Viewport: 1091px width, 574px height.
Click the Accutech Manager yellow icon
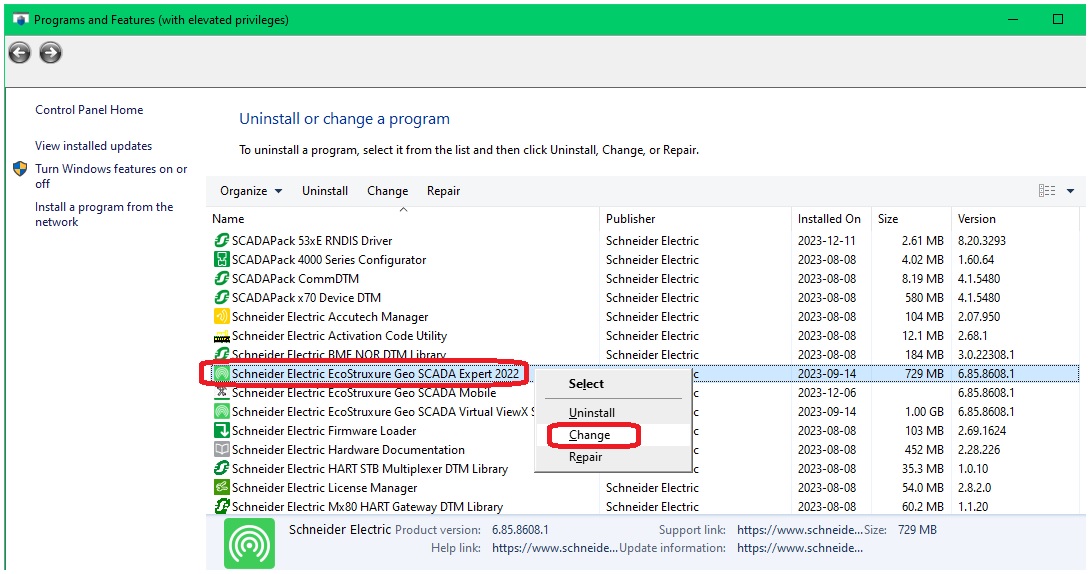[221, 317]
